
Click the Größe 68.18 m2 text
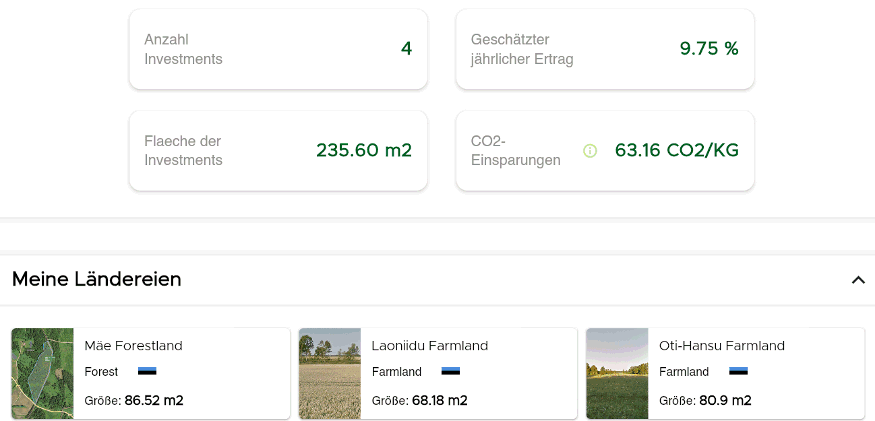pyautogui.click(x=420, y=401)
